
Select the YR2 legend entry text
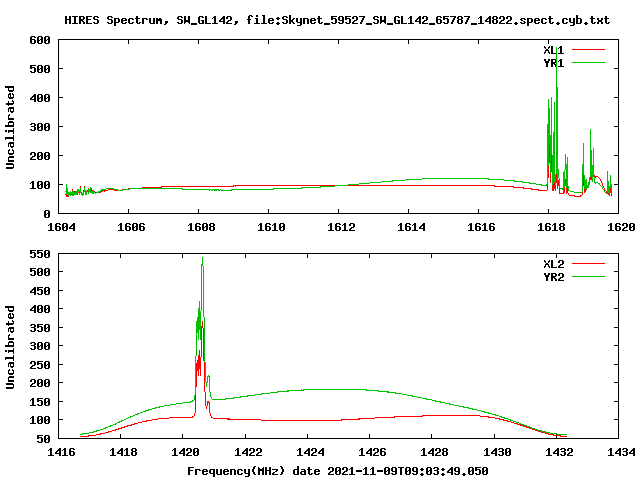point(553,277)
